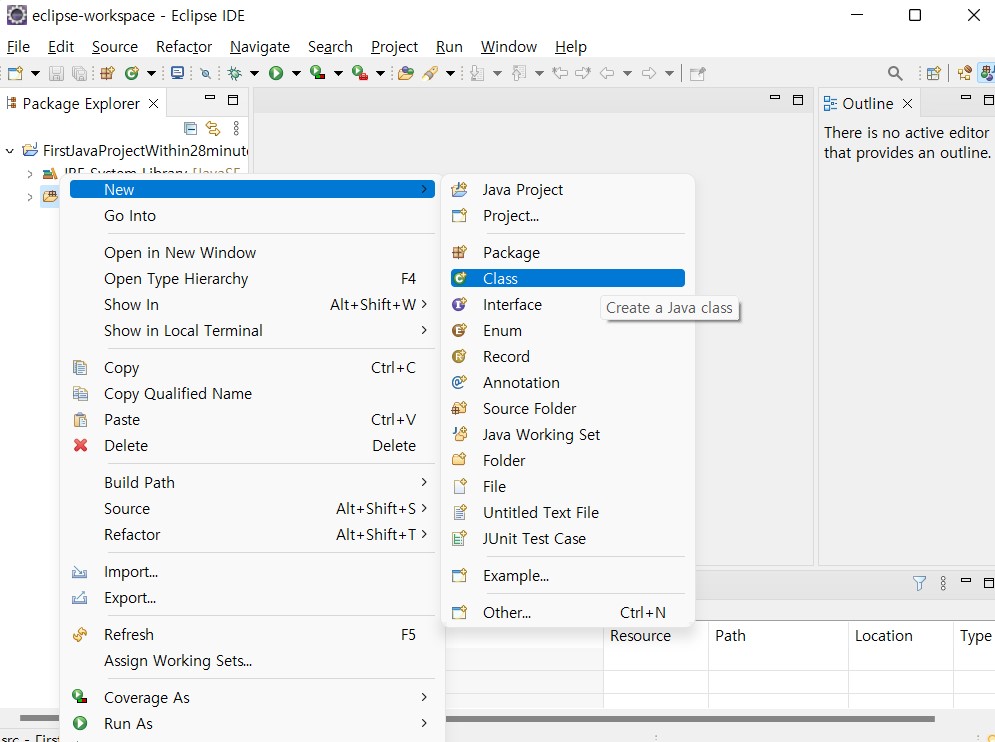Click the Open Console toolbar icon
The width and height of the screenshot is (995, 742).
click(x=178, y=73)
